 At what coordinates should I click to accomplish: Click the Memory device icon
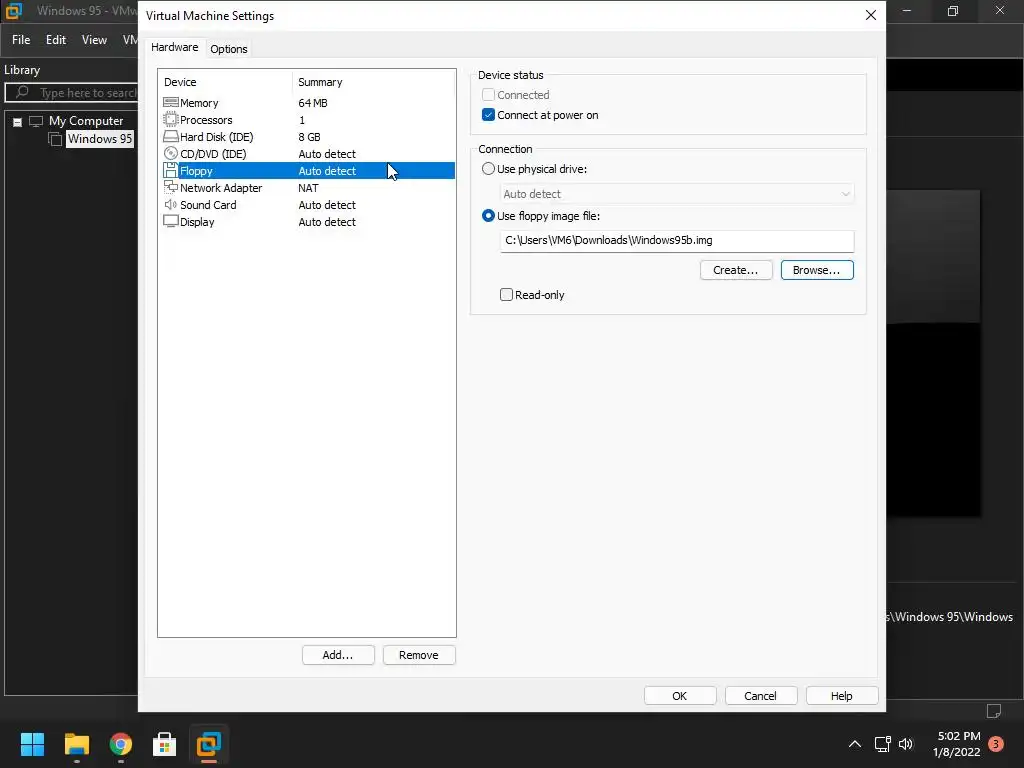point(170,103)
